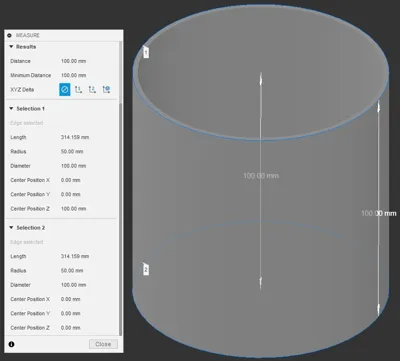Click Selection 1 Center Position X value
Screen dimensions: 400x361
71,180
